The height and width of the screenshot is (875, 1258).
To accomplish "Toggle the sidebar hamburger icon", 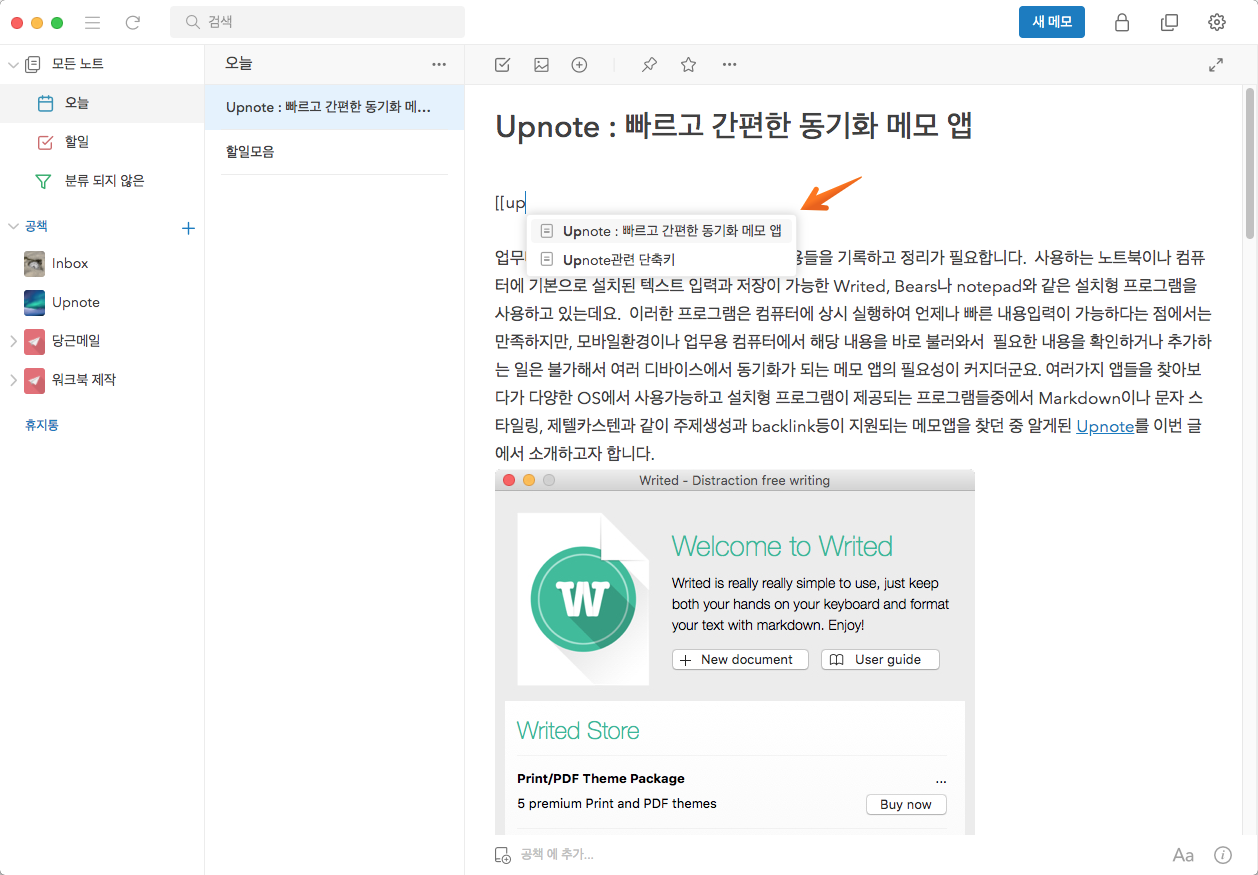I will (93, 22).
